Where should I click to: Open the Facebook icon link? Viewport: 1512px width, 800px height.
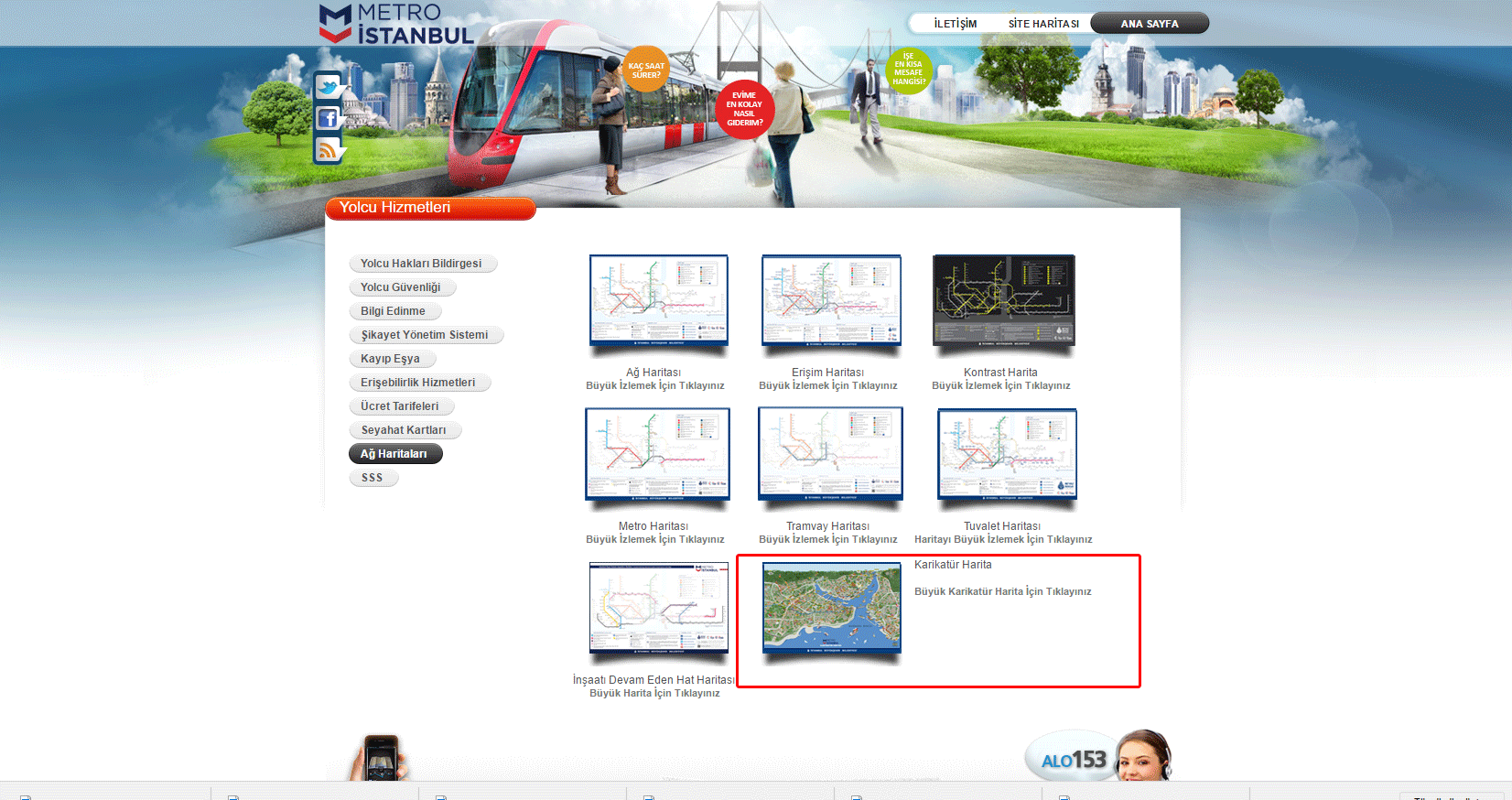coord(328,118)
